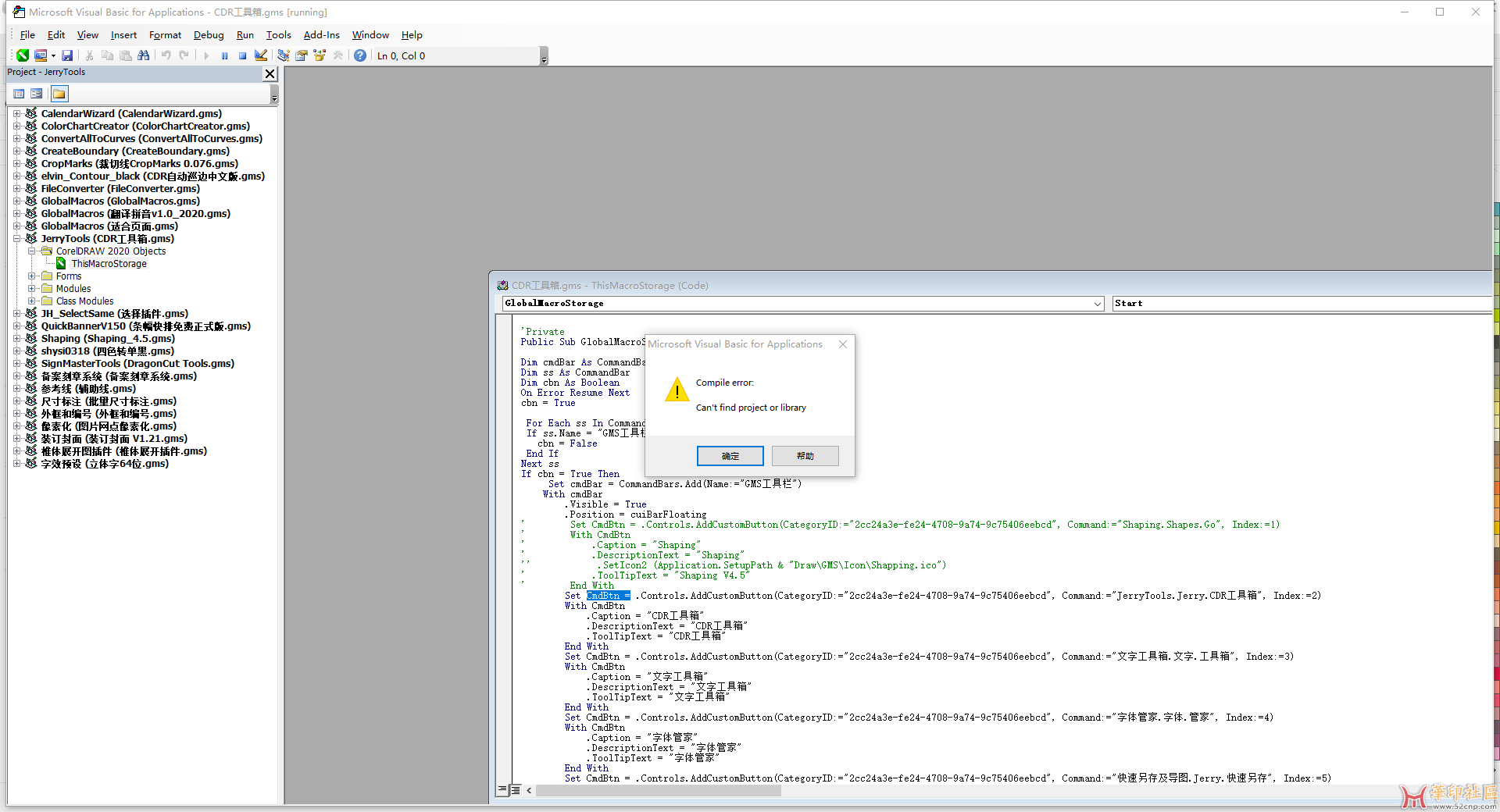1500x812 pixels.
Task: Click 帮助 button in the error dialog
Action: point(805,456)
